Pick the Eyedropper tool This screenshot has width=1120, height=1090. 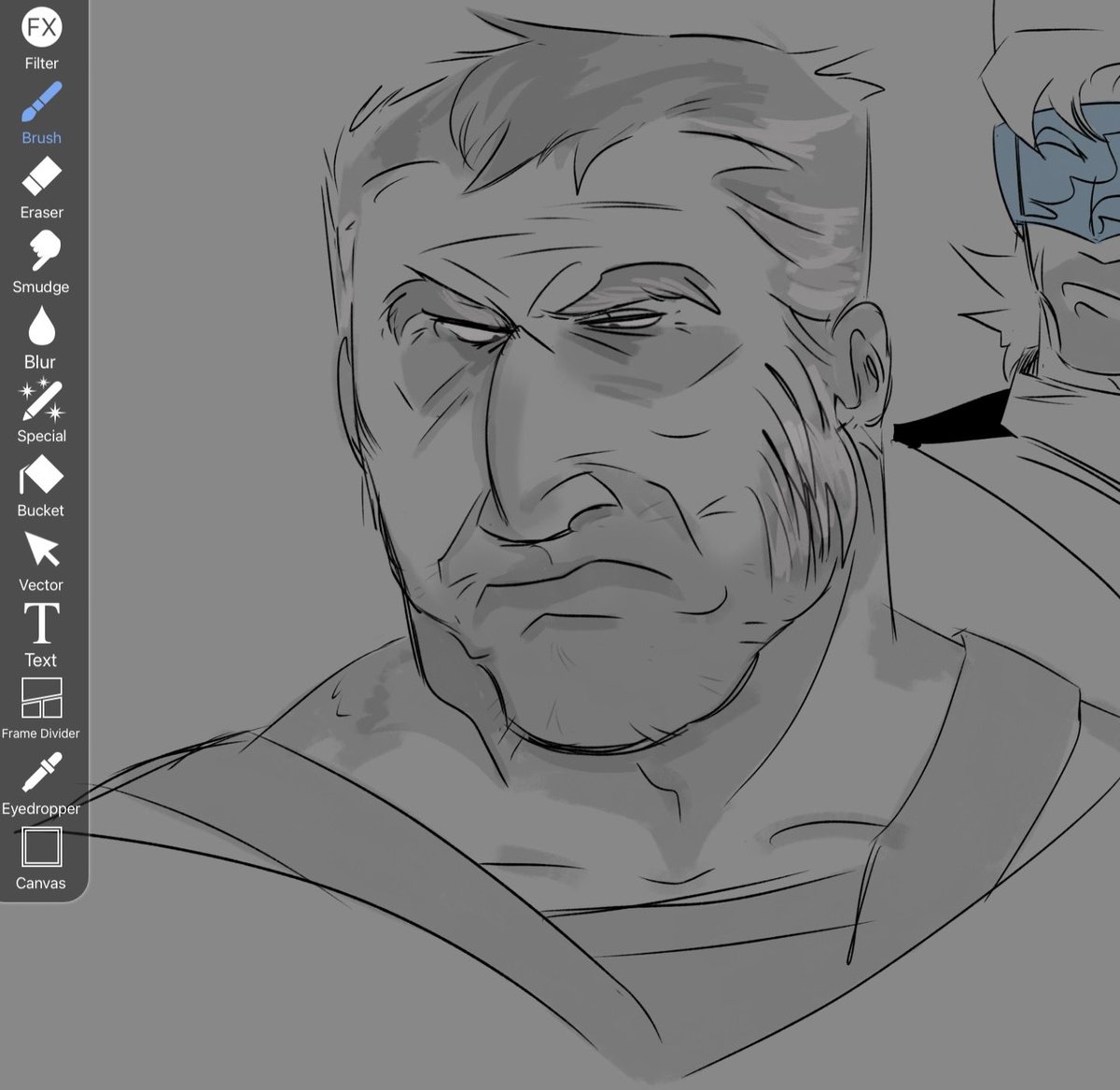[x=41, y=784]
